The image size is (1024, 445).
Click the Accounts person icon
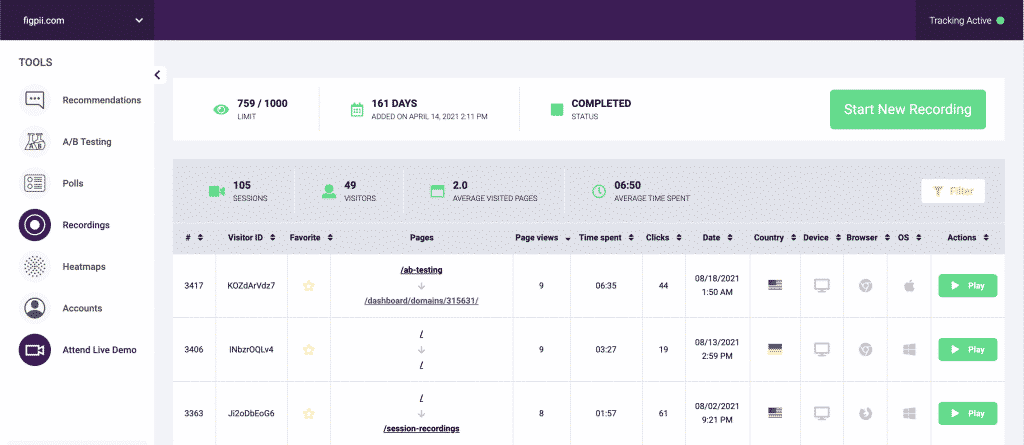[x=35, y=308]
